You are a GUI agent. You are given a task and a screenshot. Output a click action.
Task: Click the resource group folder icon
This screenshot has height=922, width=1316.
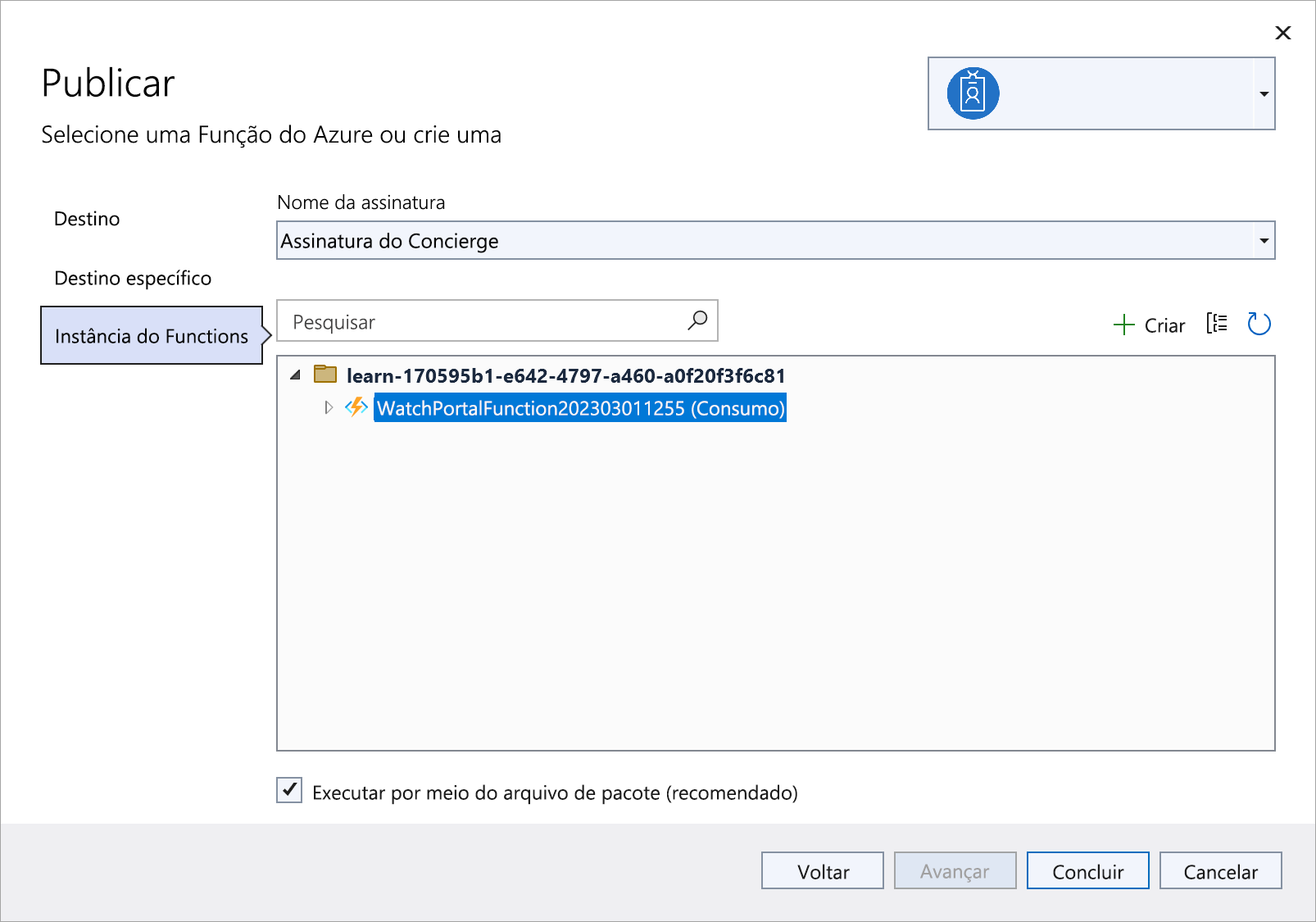pyautogui.click(x=325, y=375)
